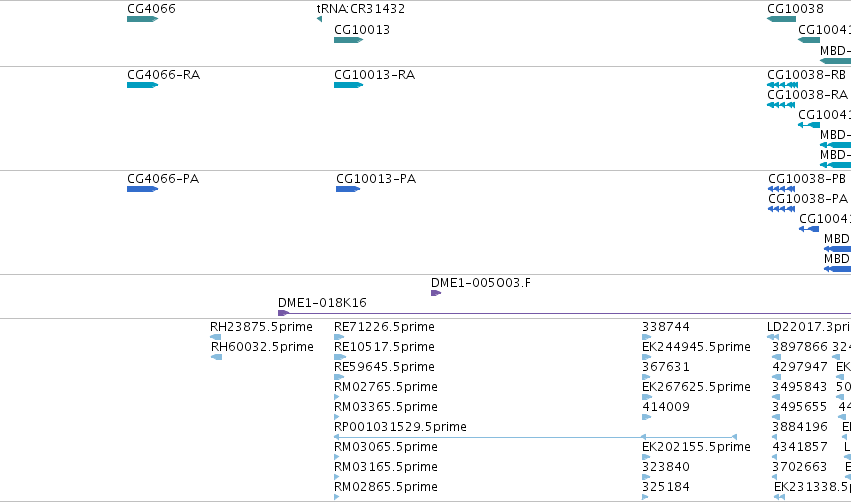The image size is (851, 502).
Task: Click the RM02865.5prime label
Action: [386, 487]
